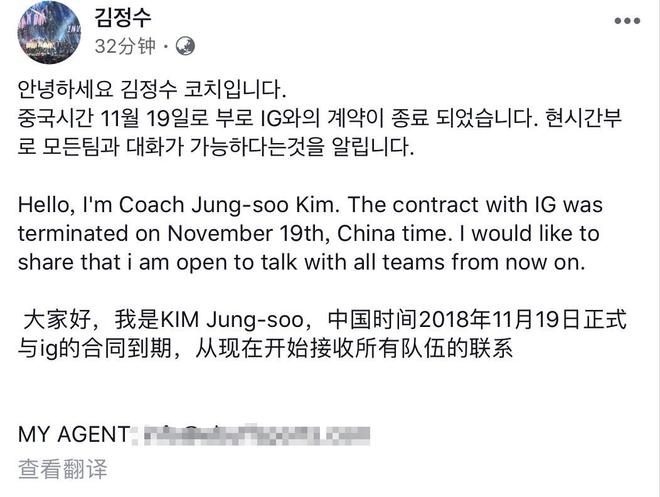Click the line 'share that i am open to talk'

[x=322, y=262]
